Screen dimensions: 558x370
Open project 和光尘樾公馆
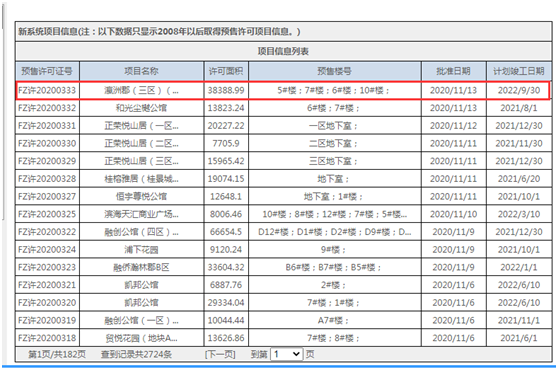point(141,108)
